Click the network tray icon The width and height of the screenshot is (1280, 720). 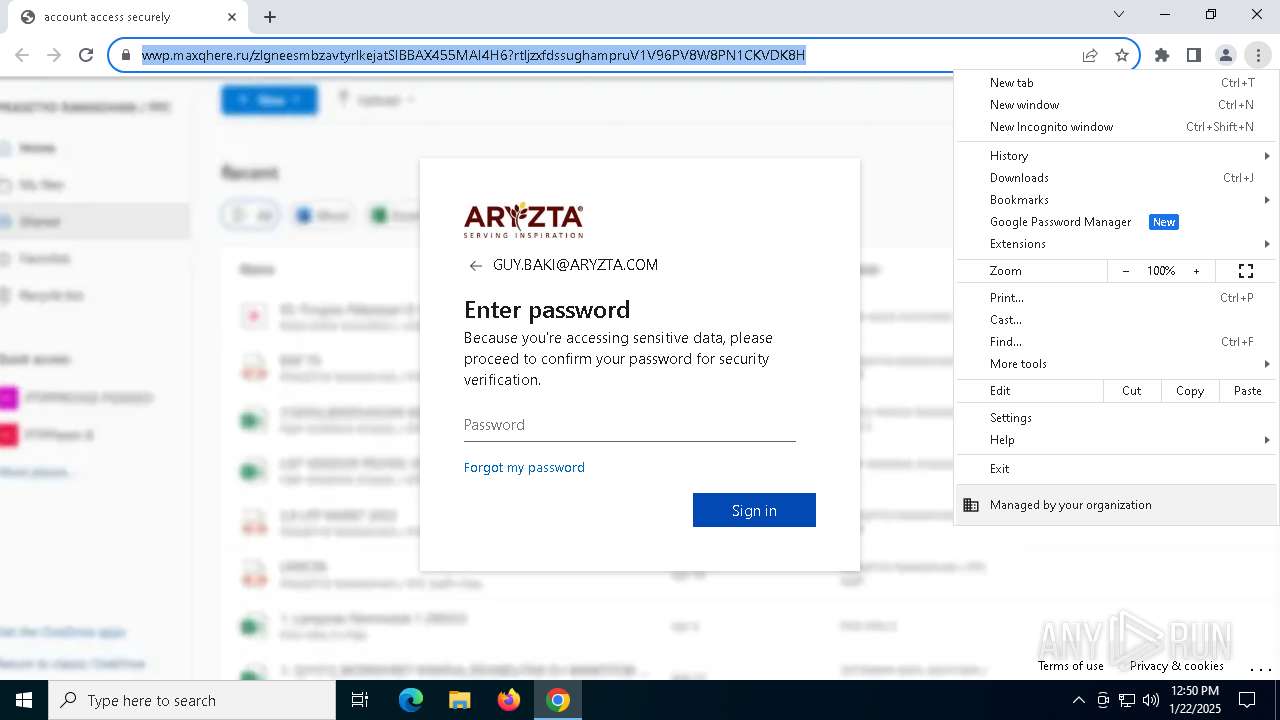1126,700
